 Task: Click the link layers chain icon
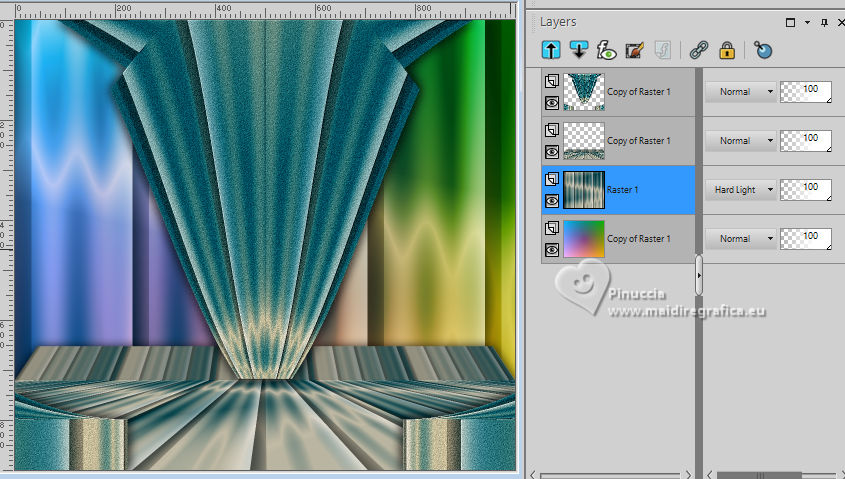pos(699,51)
